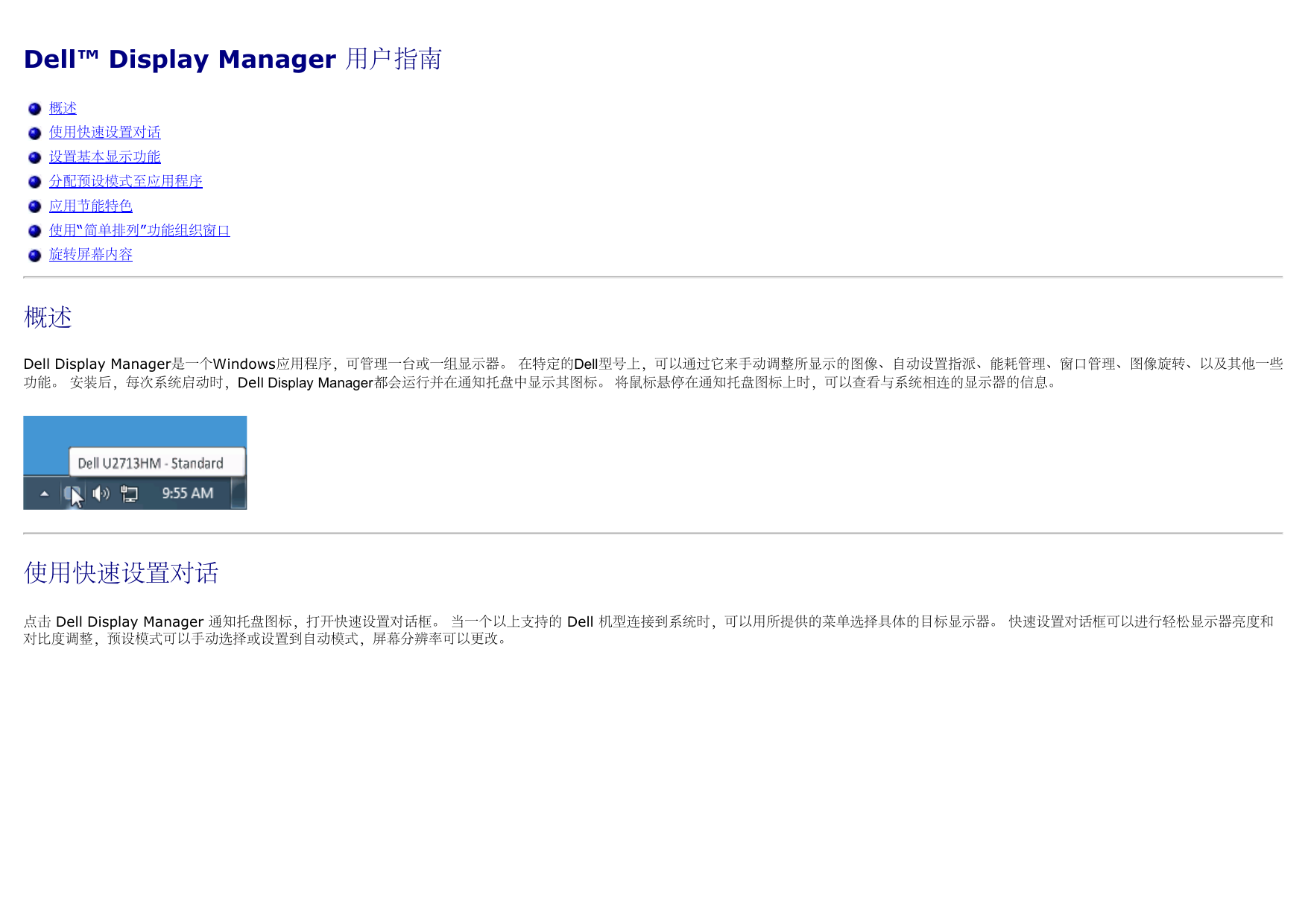Click the blue bullet beside 分配预设模式至应用程序
The width and height of the screenshot is (1308, 924).
coord(34,182)
